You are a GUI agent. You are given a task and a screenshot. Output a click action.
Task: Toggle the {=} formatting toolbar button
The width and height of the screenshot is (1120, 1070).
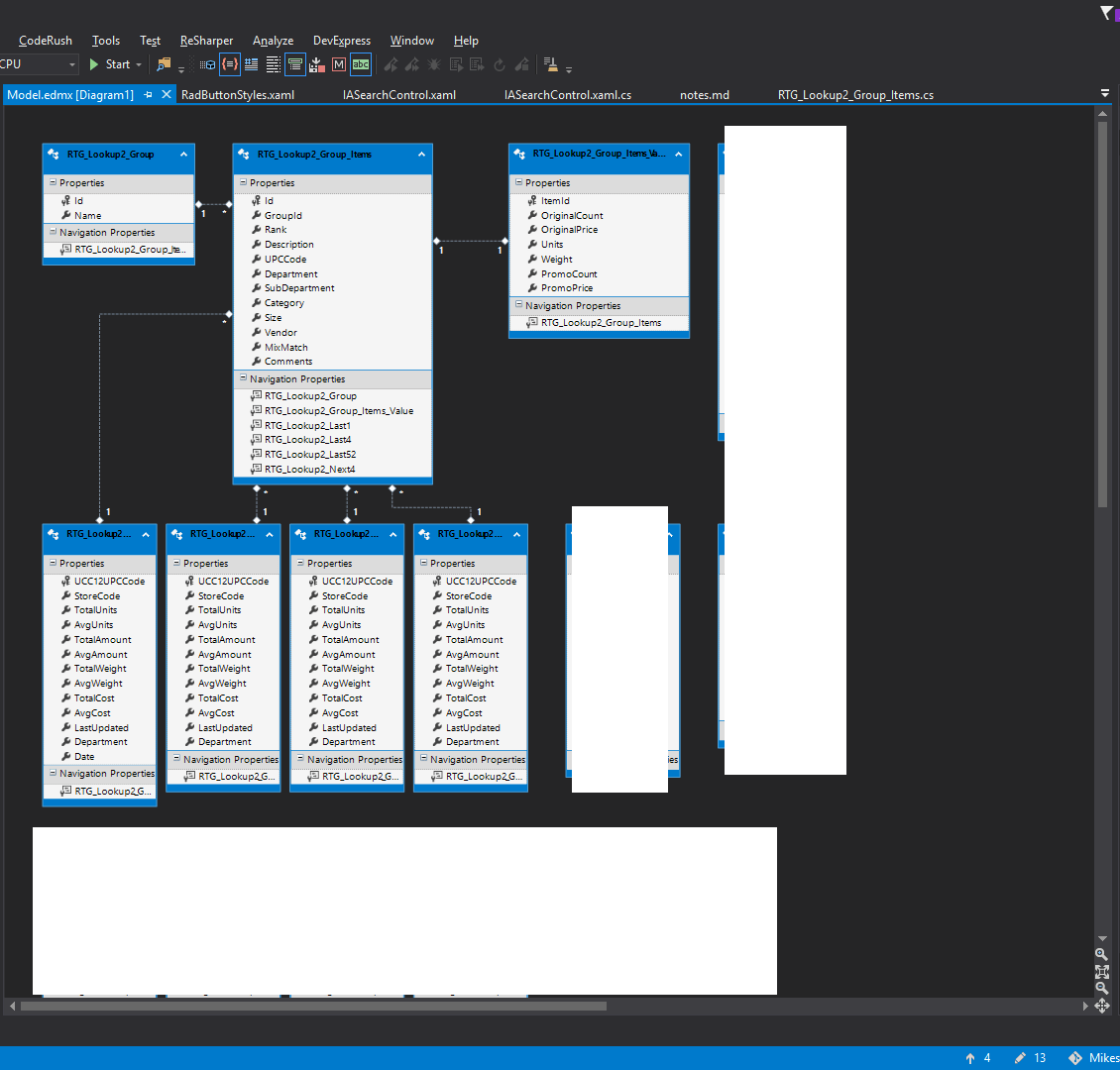[x=229, y=63]
